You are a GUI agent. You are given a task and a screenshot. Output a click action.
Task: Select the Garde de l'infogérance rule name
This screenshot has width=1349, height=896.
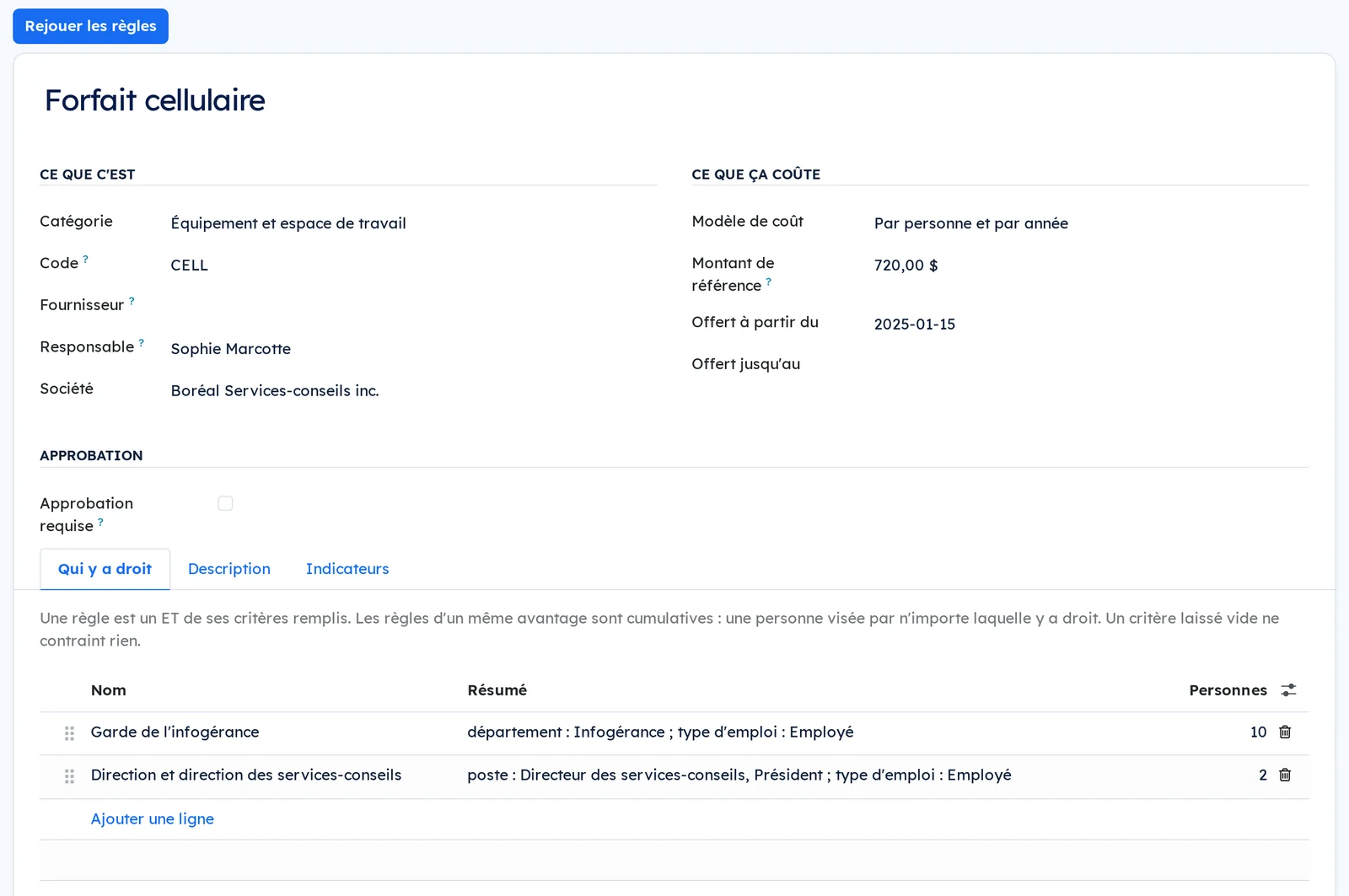175,732
